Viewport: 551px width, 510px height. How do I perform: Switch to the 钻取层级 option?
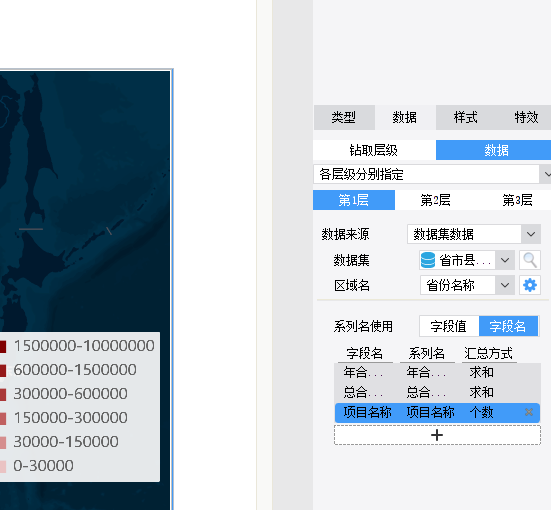(374, 150)
